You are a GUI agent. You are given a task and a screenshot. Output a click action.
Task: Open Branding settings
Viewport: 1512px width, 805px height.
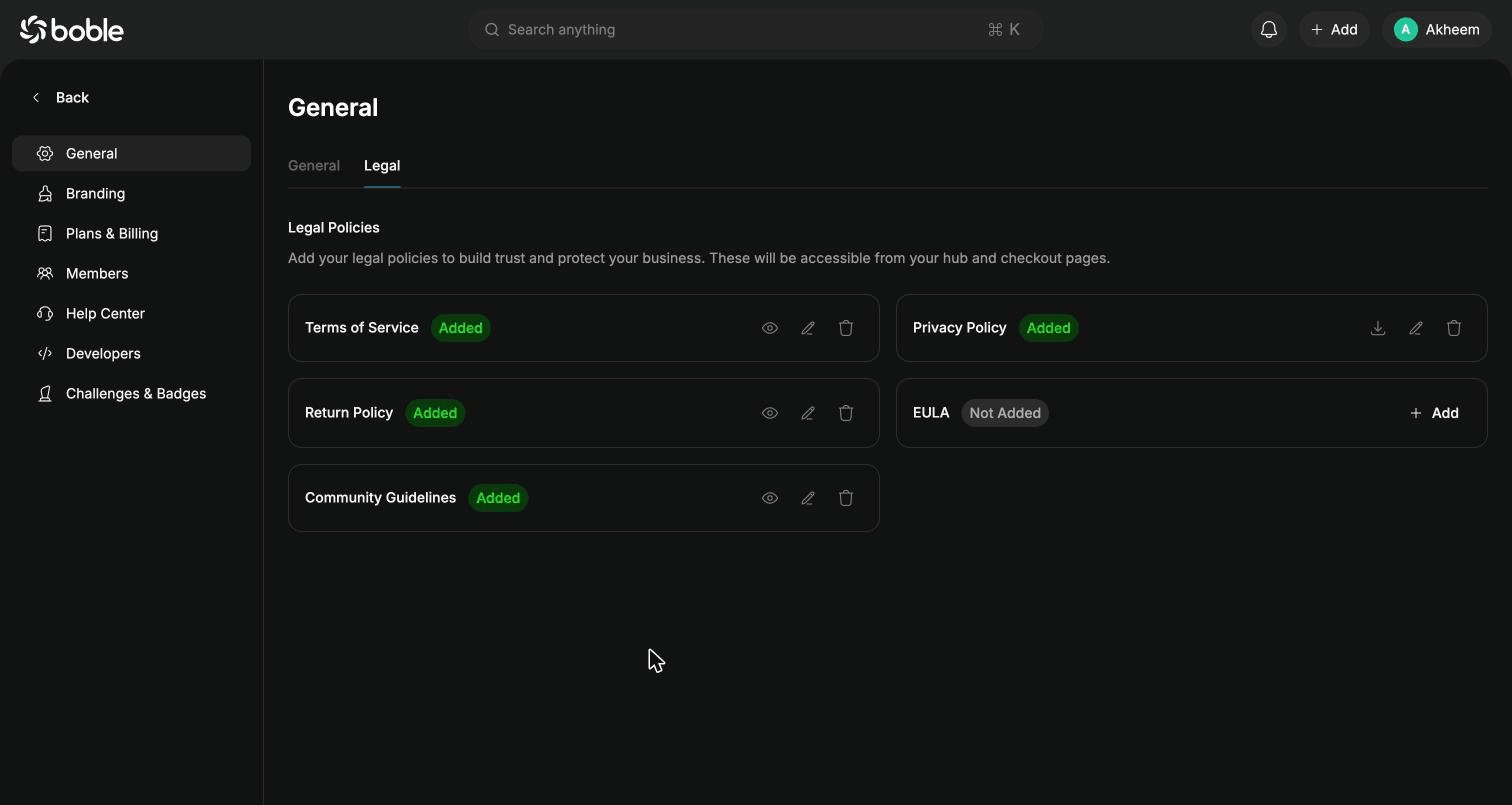coord(131,193)
